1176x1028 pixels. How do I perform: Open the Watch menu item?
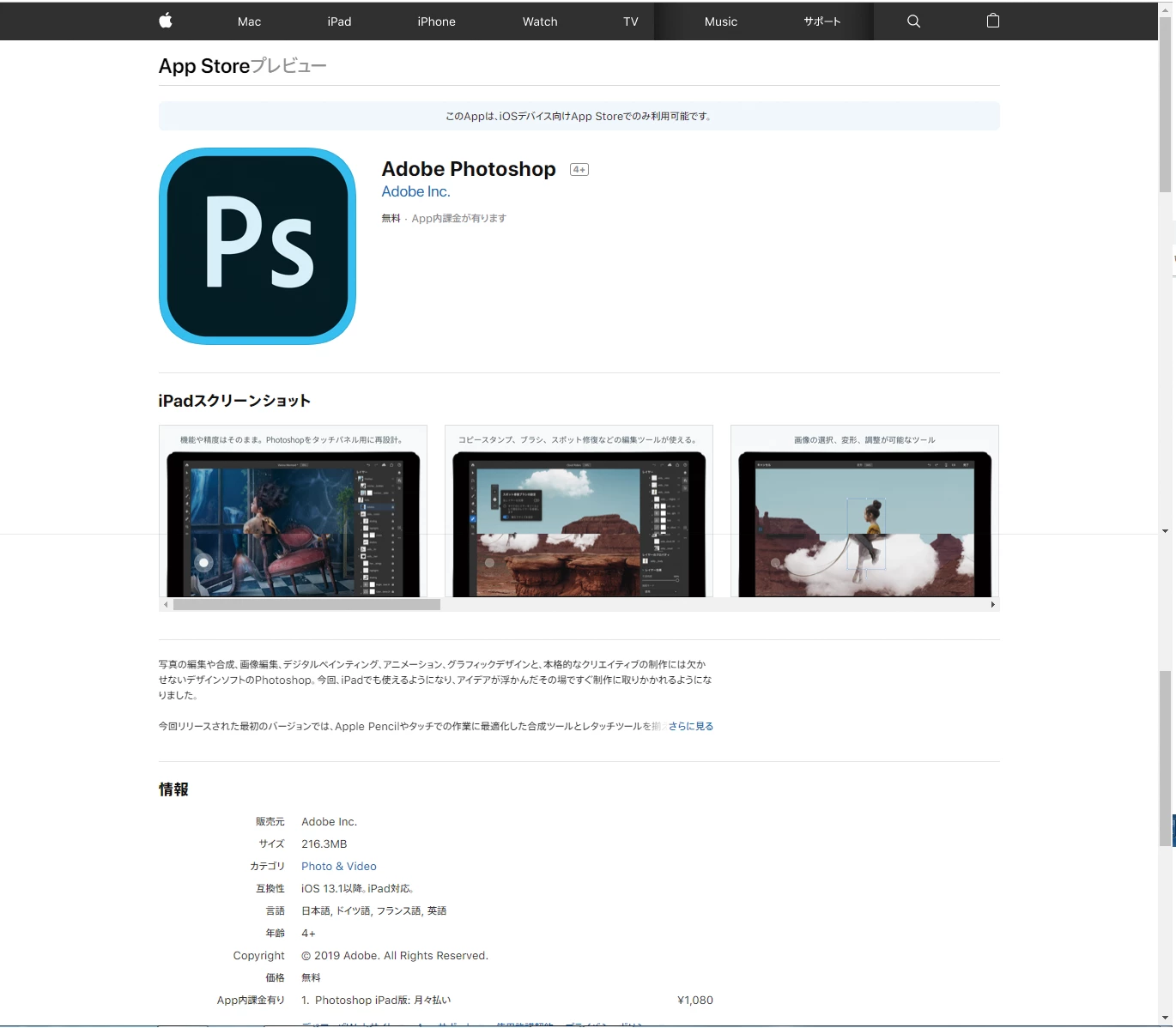pos(540,21)
